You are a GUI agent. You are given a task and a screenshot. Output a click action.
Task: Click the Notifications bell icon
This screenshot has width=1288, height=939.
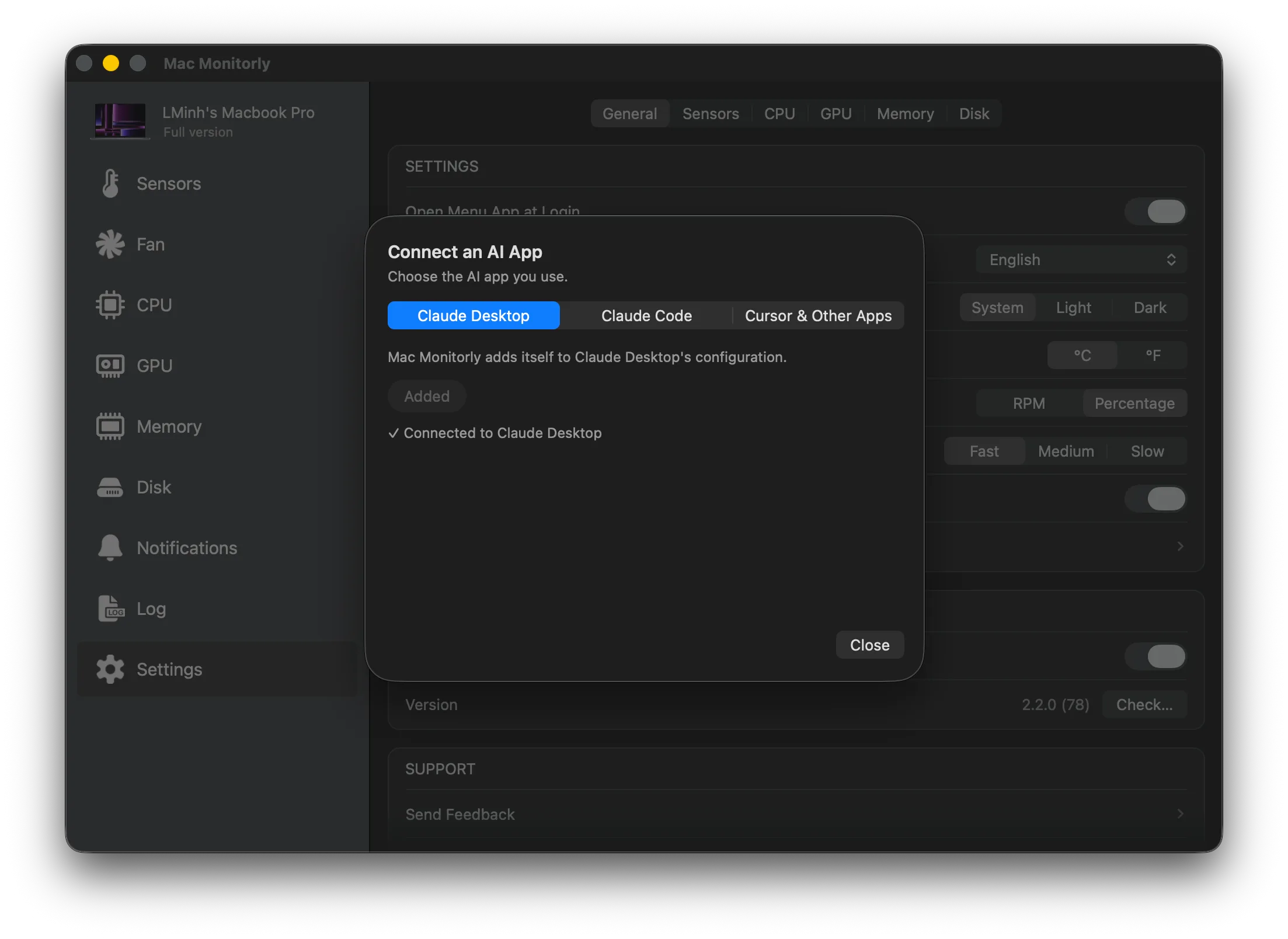(x=110, y=548)
